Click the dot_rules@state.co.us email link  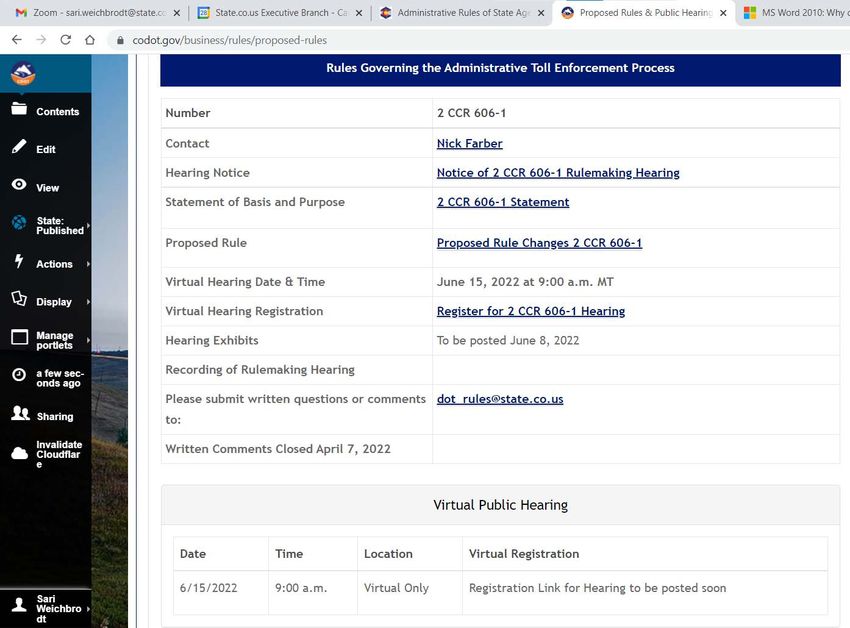pyautogui.click(x=500, y=399)
